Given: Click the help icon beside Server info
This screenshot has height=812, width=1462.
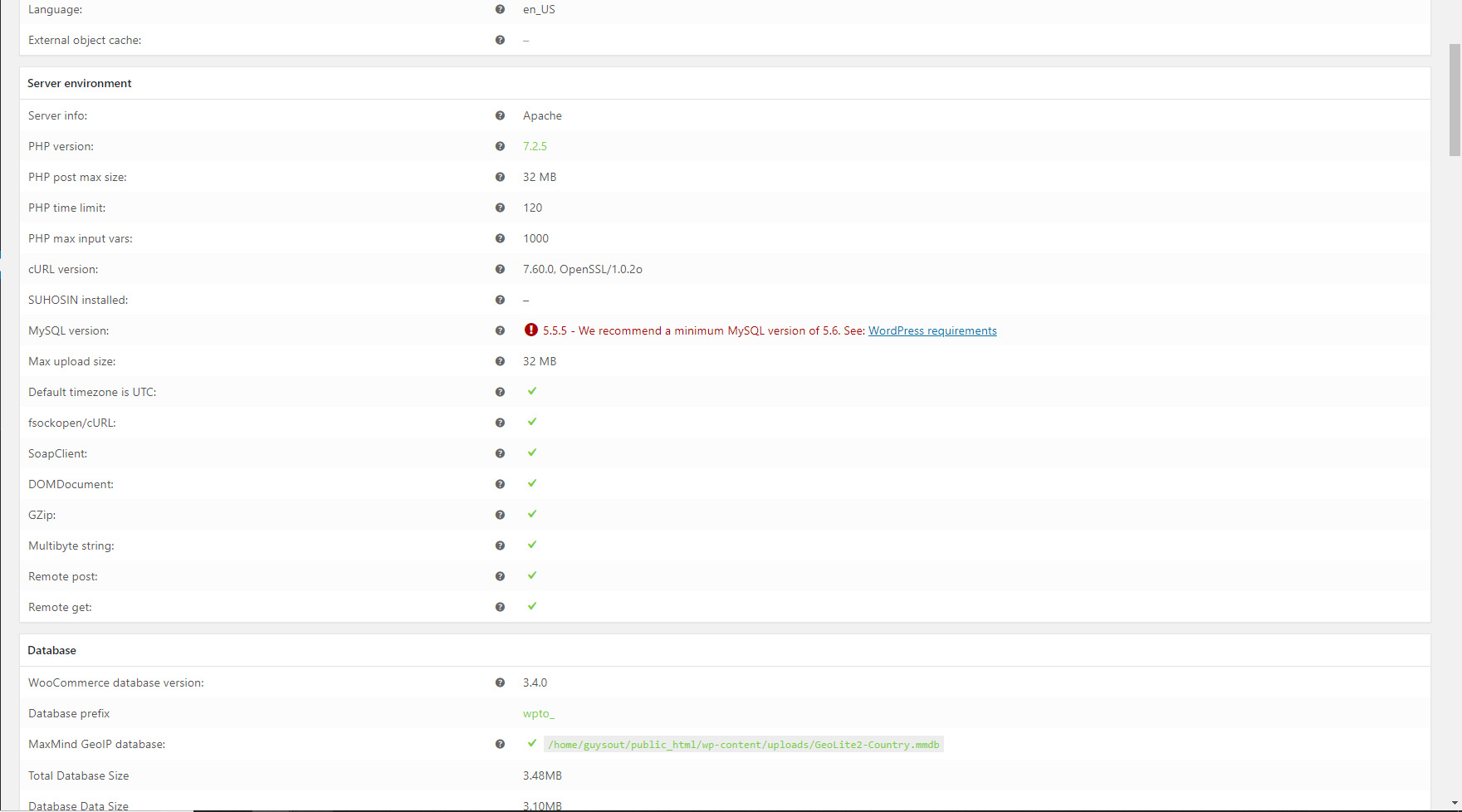Looking at the screenshot, I should click(500, 115).
